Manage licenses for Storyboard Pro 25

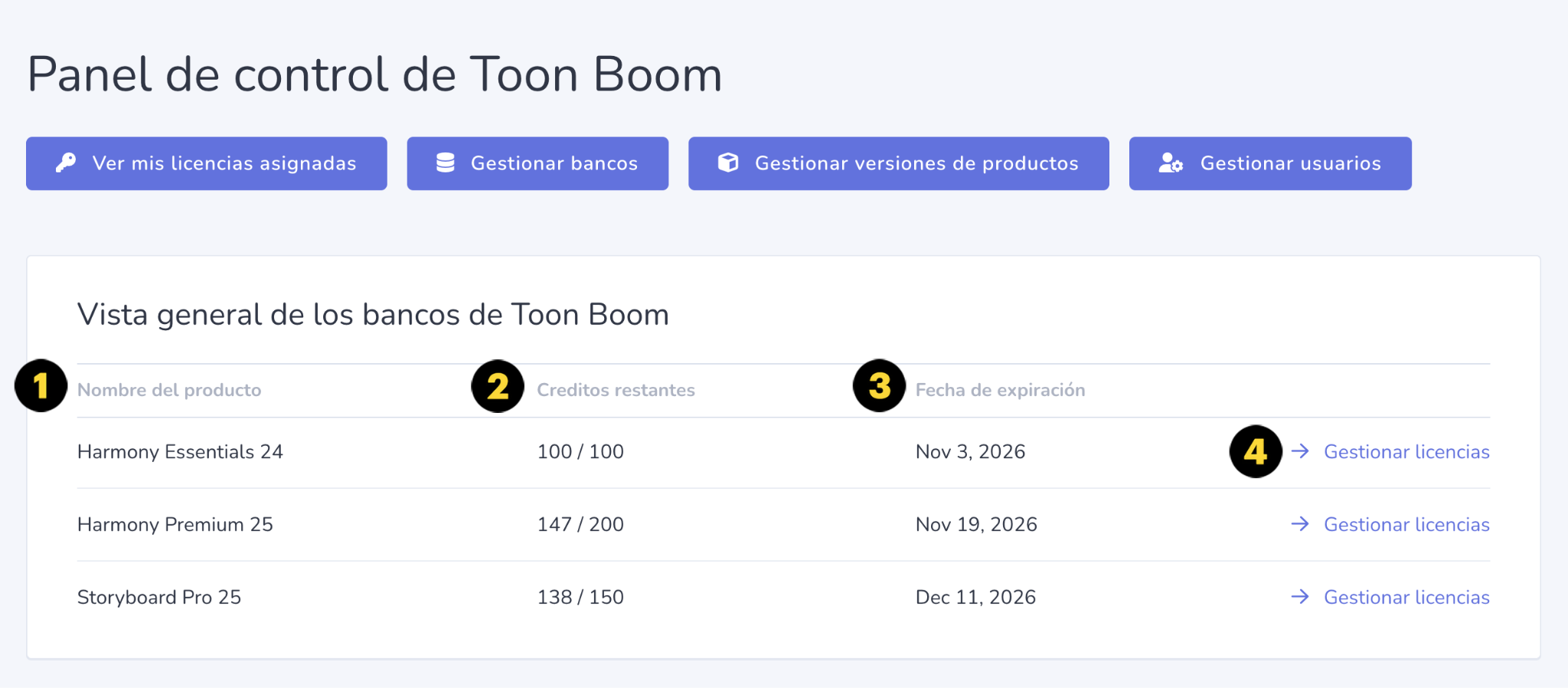point(1406,598)
